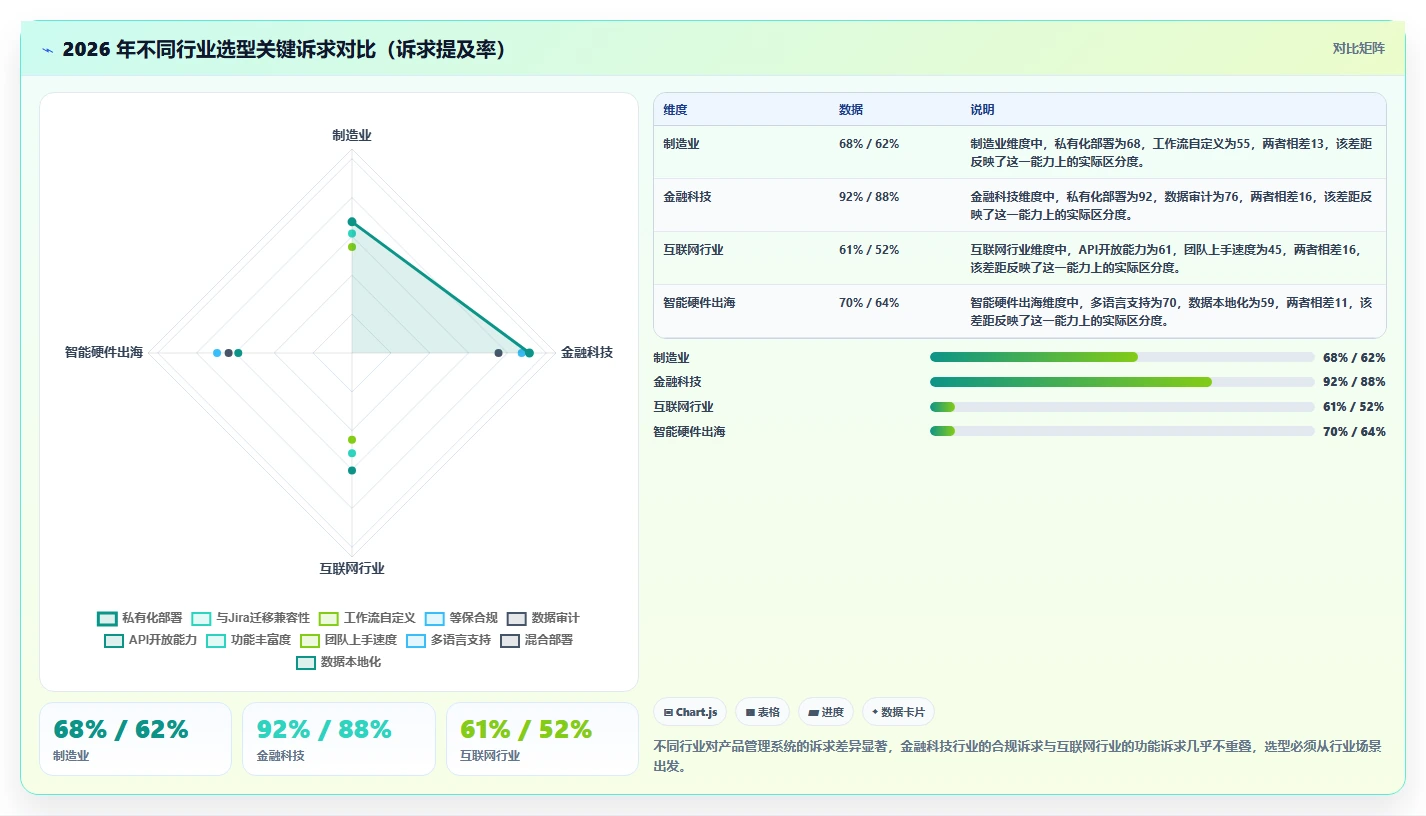
Task: Click the 制造业 description mentioning 两者相差13
Action: (x=1172, y=152)
